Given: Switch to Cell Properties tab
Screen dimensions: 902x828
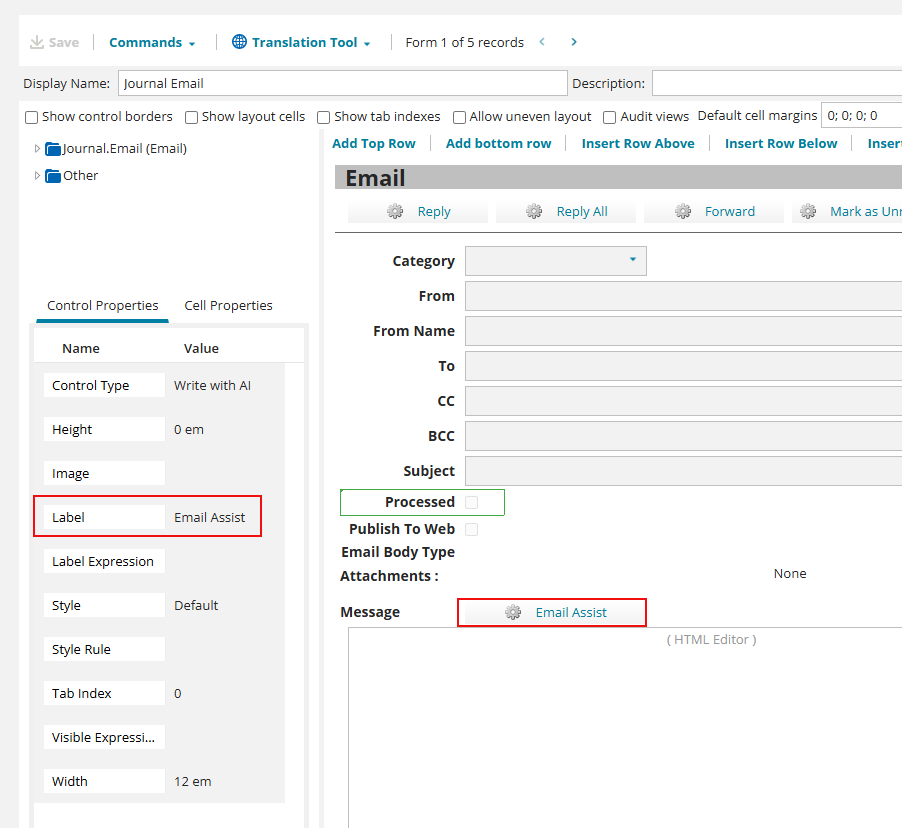Looking at the screenshot, I should 228,306.
